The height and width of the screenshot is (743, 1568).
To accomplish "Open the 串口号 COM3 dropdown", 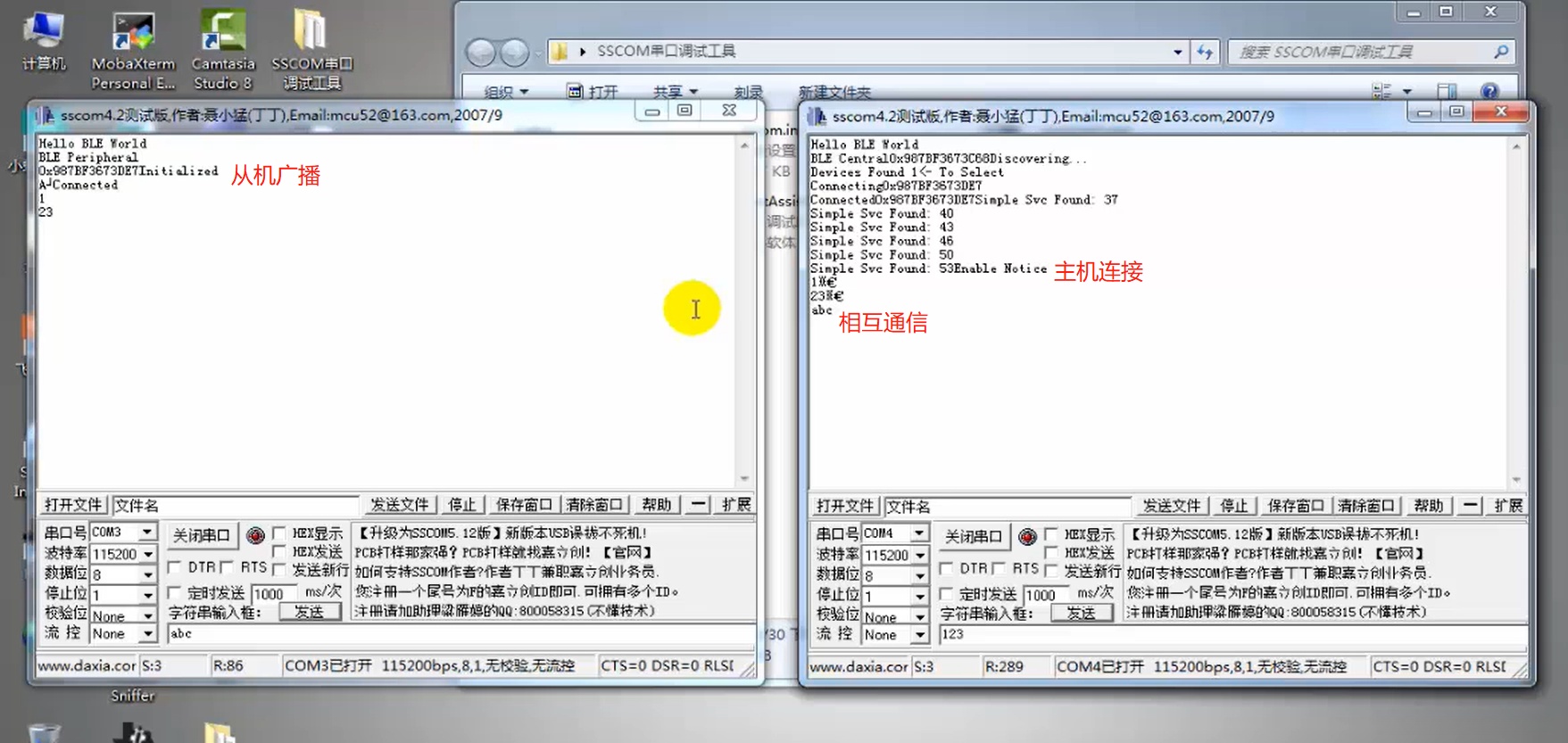I will (x=147, y=532).
